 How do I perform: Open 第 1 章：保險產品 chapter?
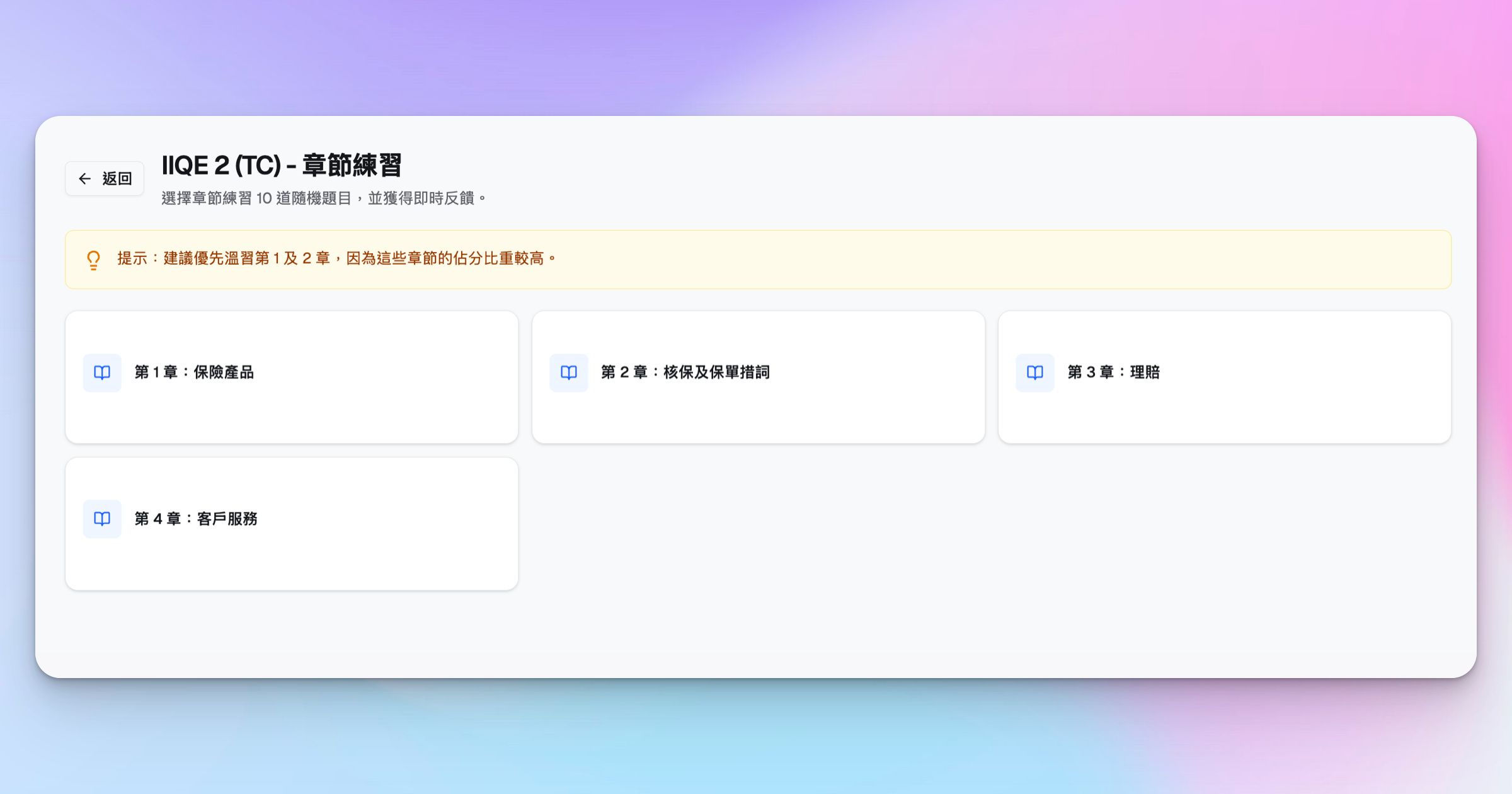pyautogui.click(x=292, y=377)
